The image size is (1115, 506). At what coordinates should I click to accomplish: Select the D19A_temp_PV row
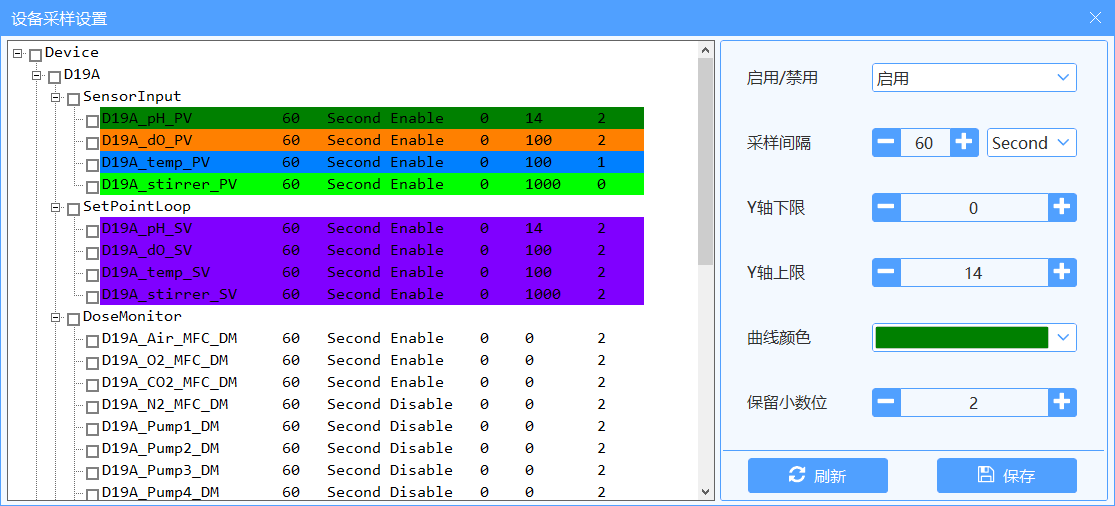(156, 162)
